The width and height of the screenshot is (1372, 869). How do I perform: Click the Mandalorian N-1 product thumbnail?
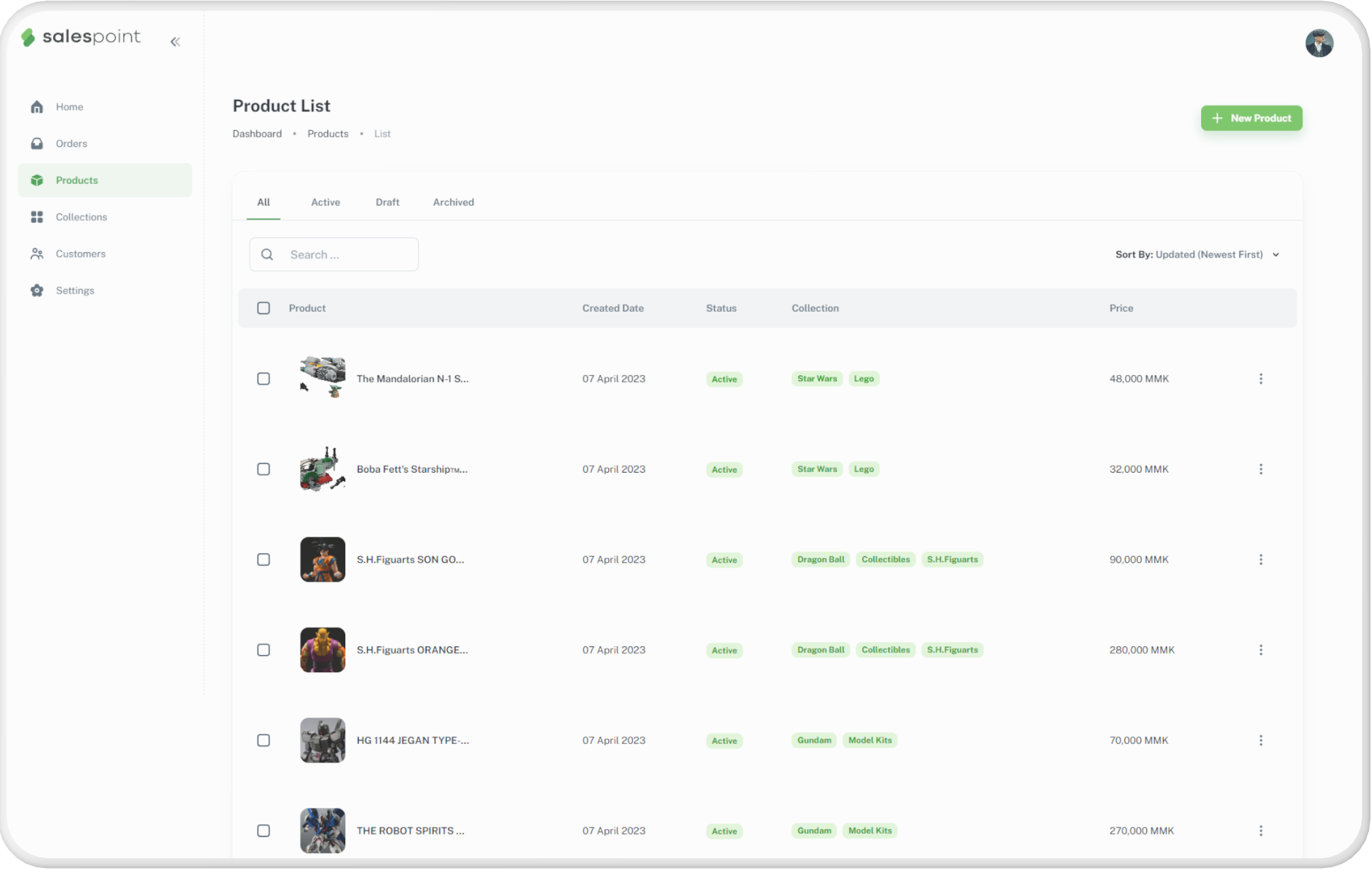pyautogui.click(x=322, y=378)
